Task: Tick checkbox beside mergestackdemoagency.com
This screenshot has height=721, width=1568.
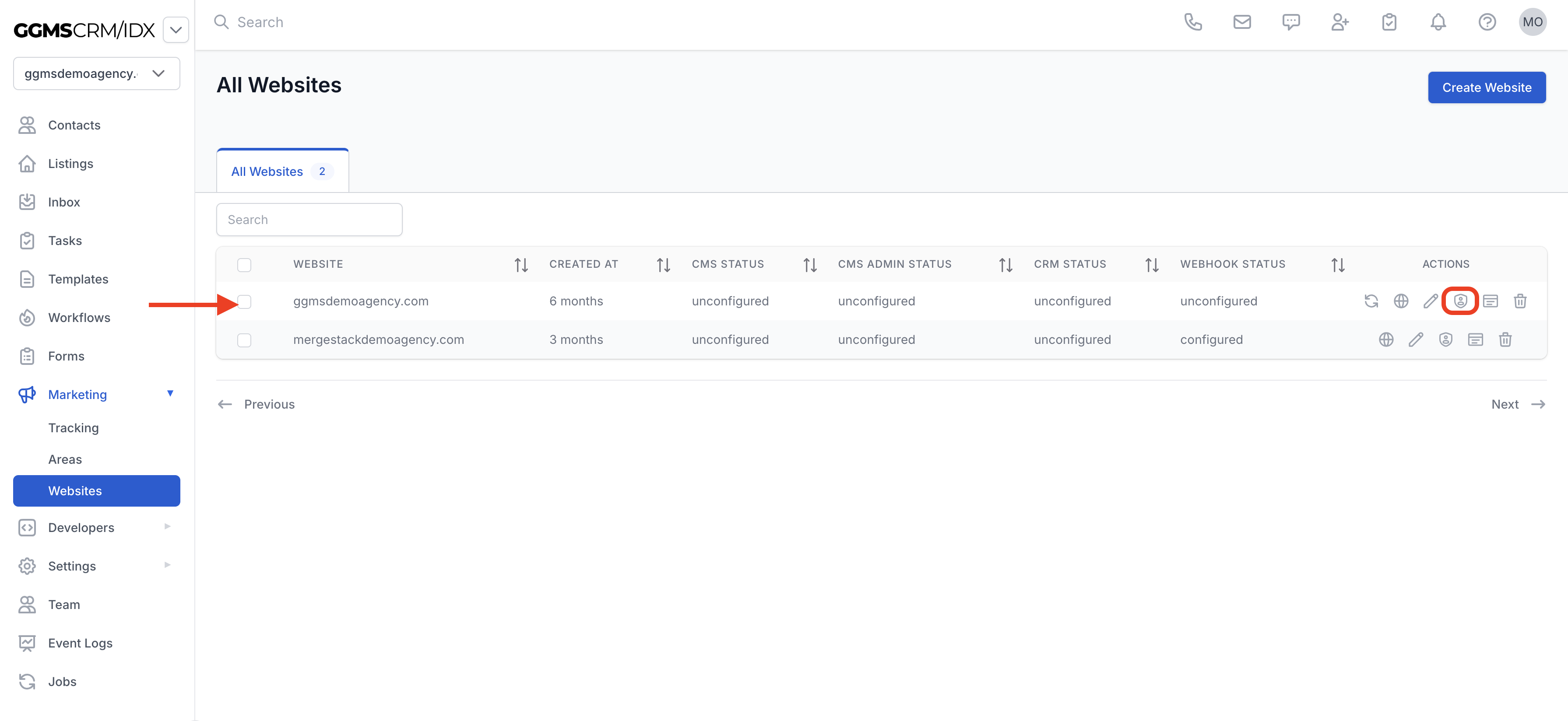Action: (244, 340)
